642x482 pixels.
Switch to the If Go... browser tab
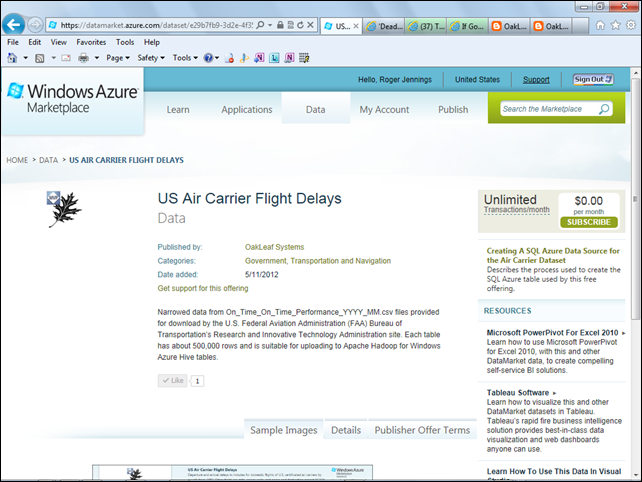tap(468, 26)
